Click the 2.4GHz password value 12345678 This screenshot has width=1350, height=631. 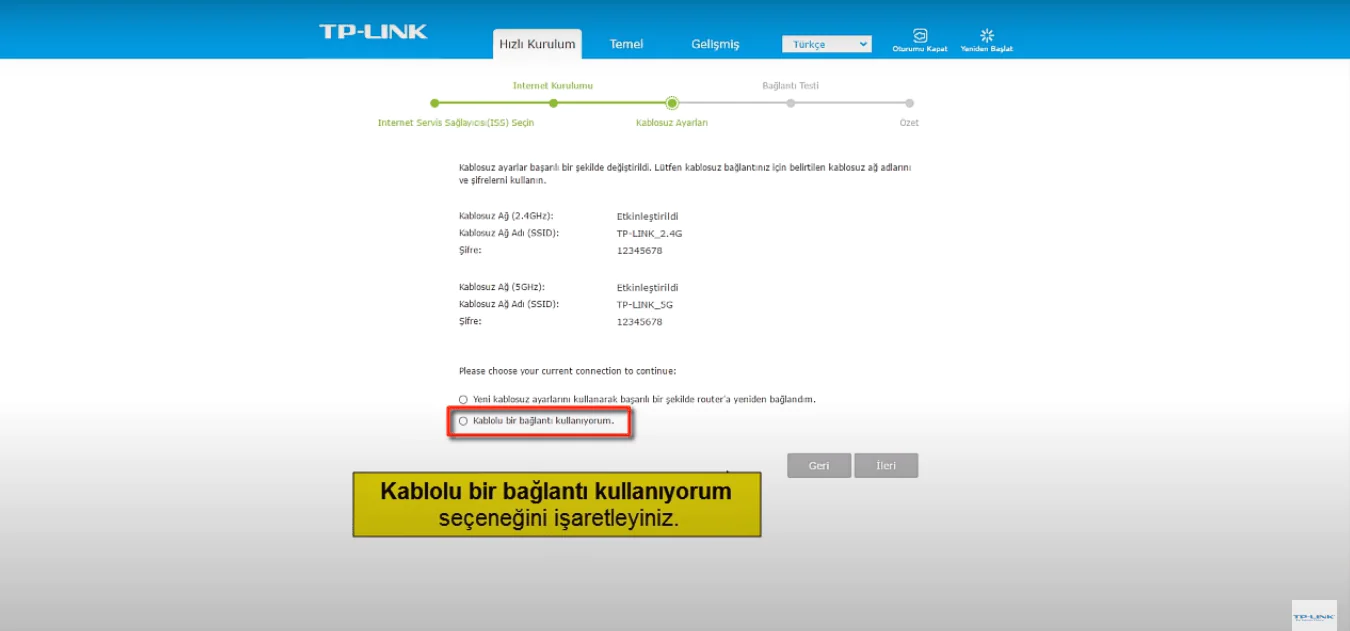click(x=639, y=250)
